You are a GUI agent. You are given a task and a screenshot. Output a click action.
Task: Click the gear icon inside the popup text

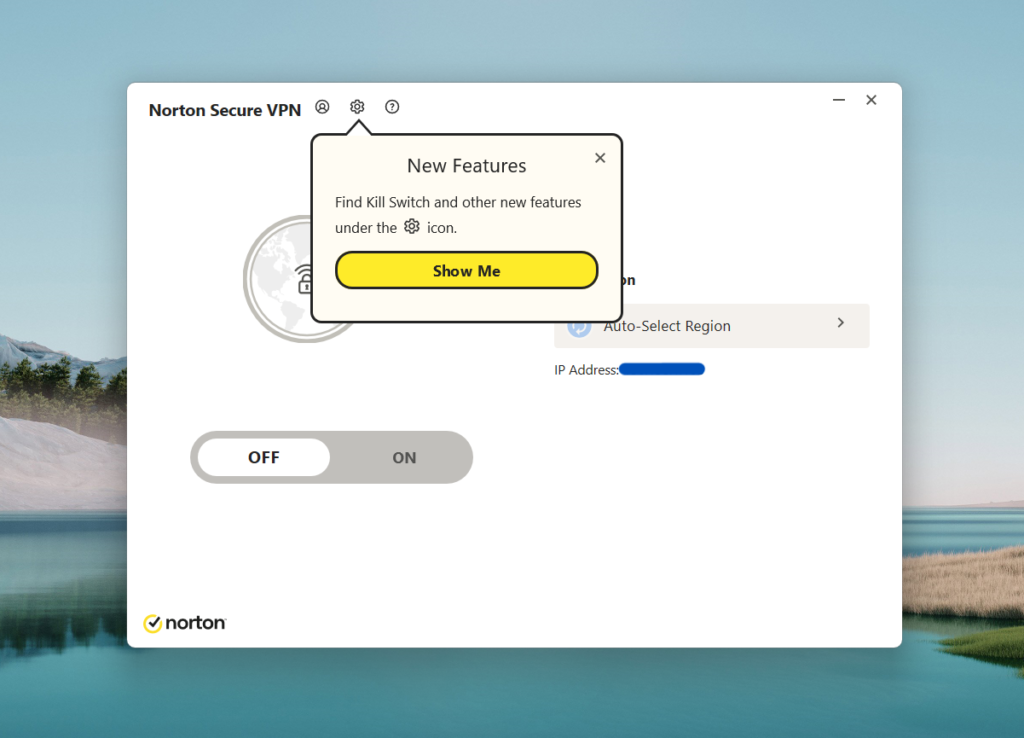pyautogui.click(x=412, y=227)
